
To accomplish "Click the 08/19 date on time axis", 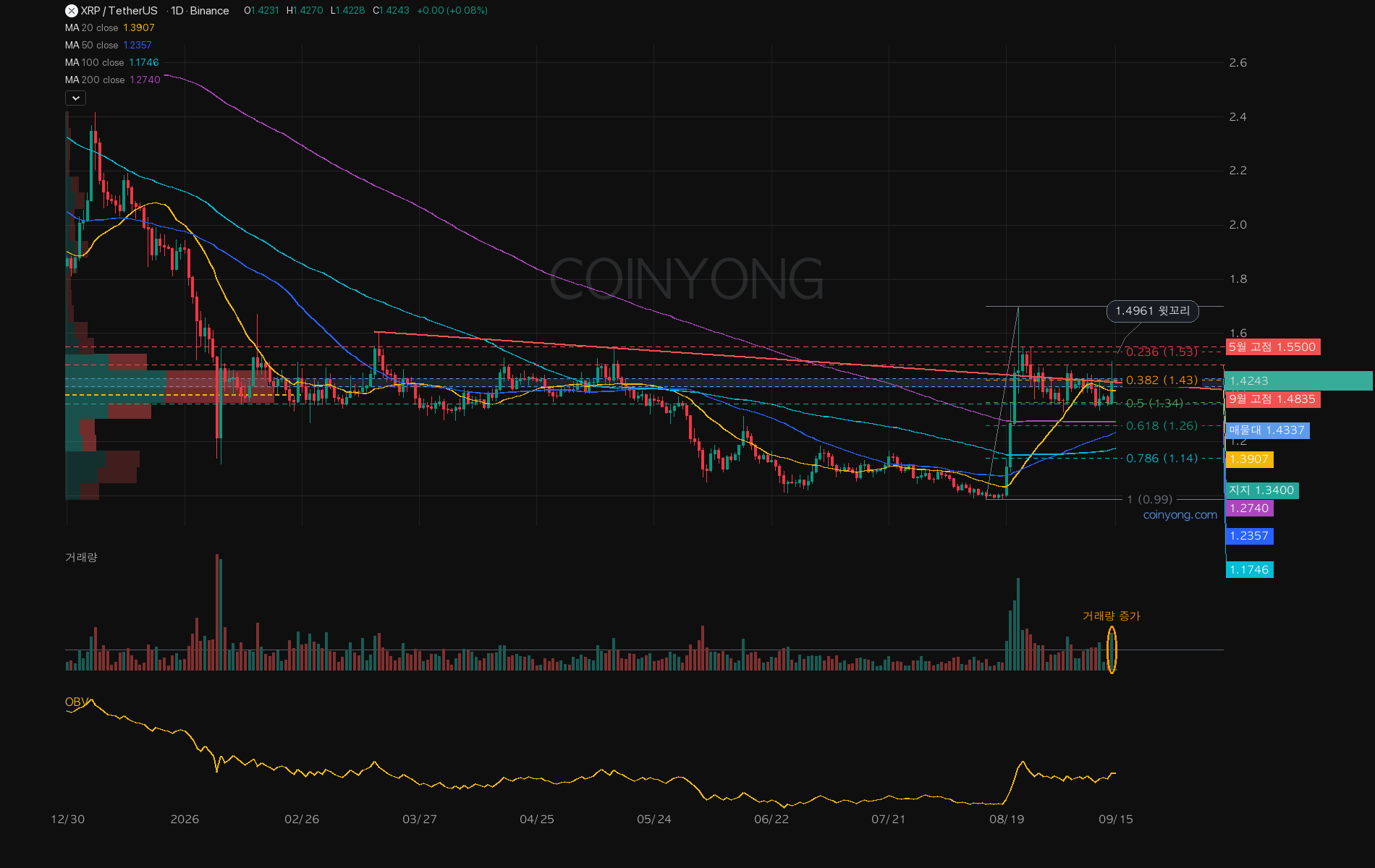I will coord(1007,819).
